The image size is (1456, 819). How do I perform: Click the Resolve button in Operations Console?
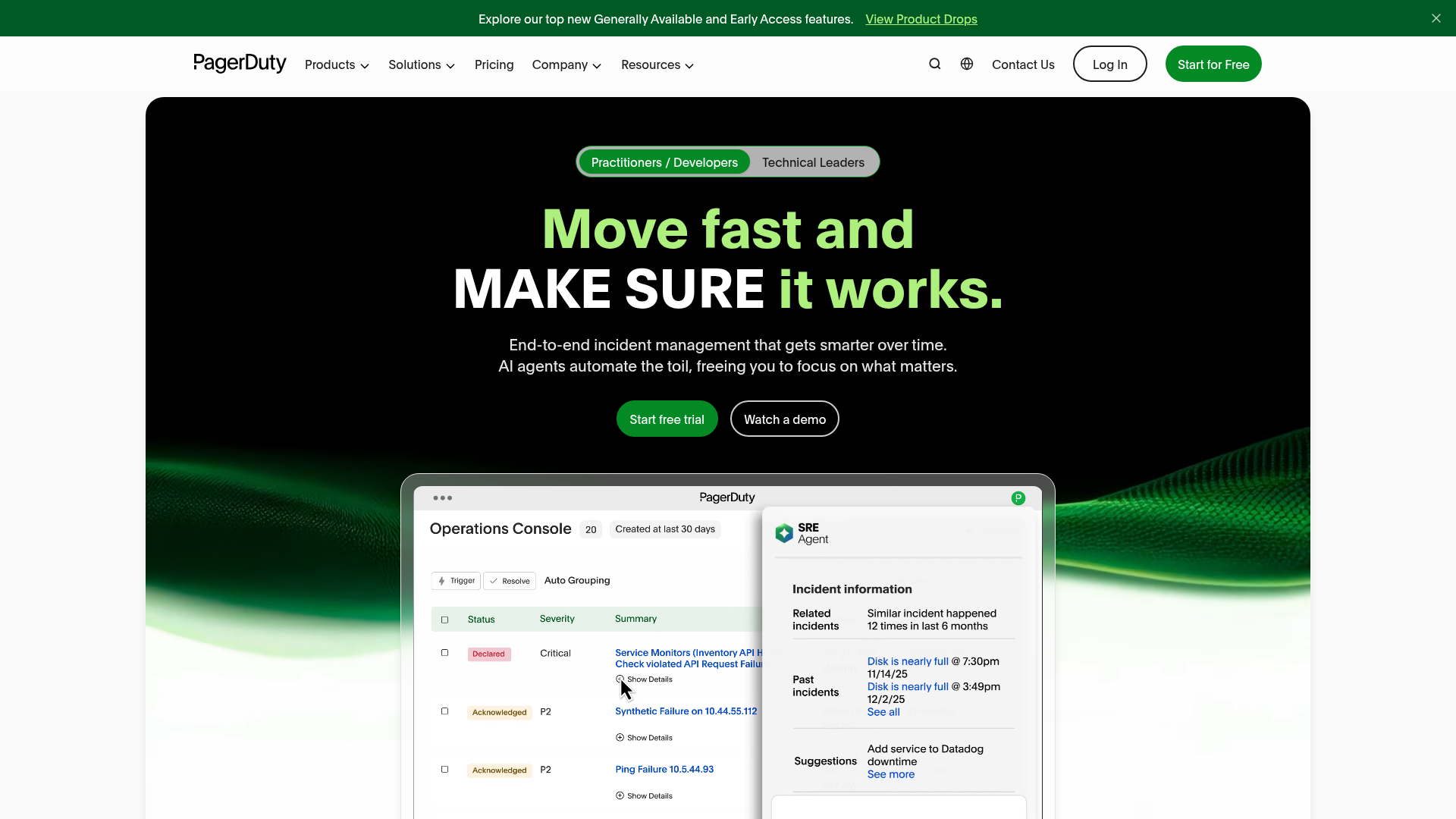pos(510,581)
